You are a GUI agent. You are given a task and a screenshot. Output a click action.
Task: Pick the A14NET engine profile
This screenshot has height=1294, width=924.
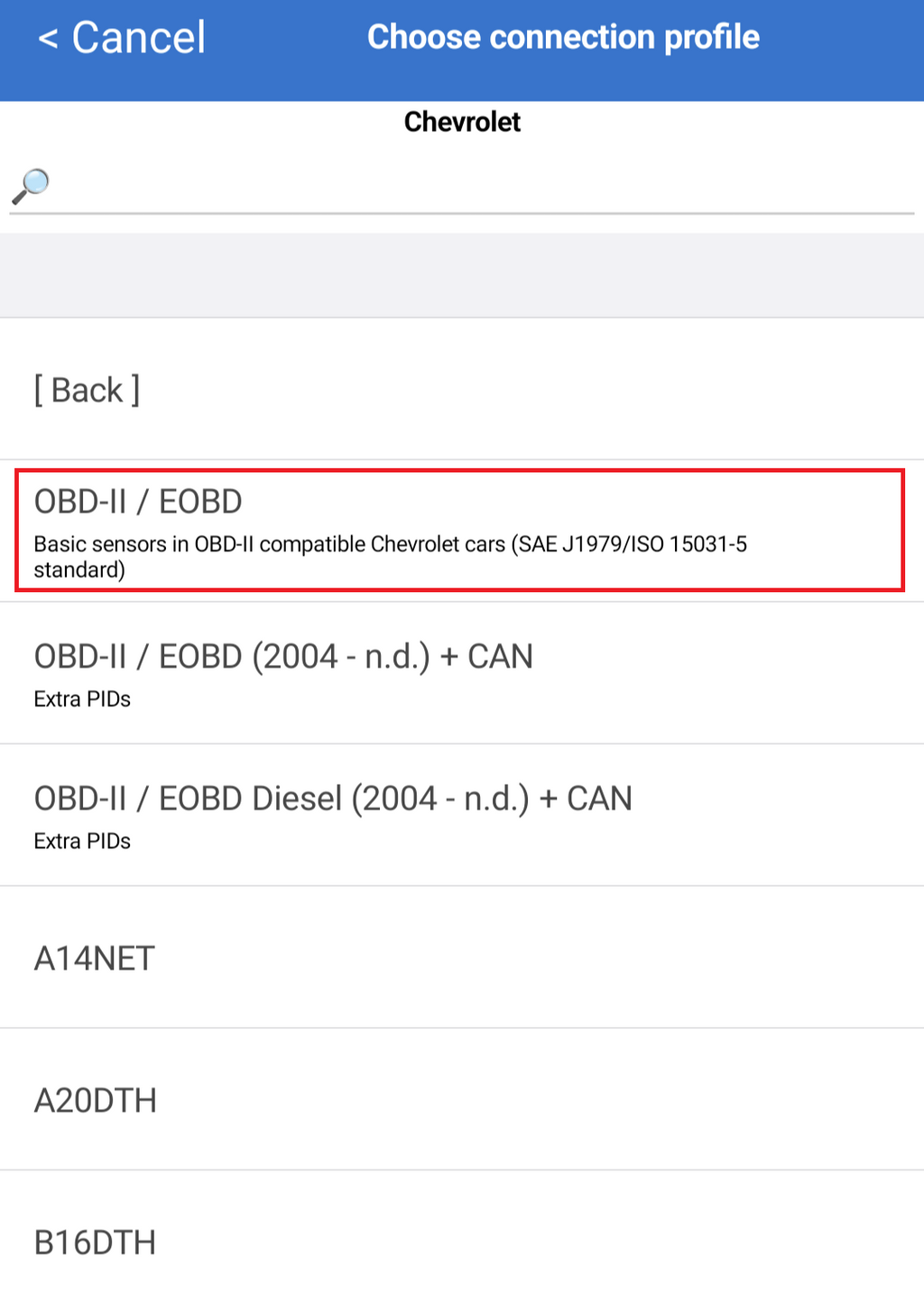pos(94,958)
